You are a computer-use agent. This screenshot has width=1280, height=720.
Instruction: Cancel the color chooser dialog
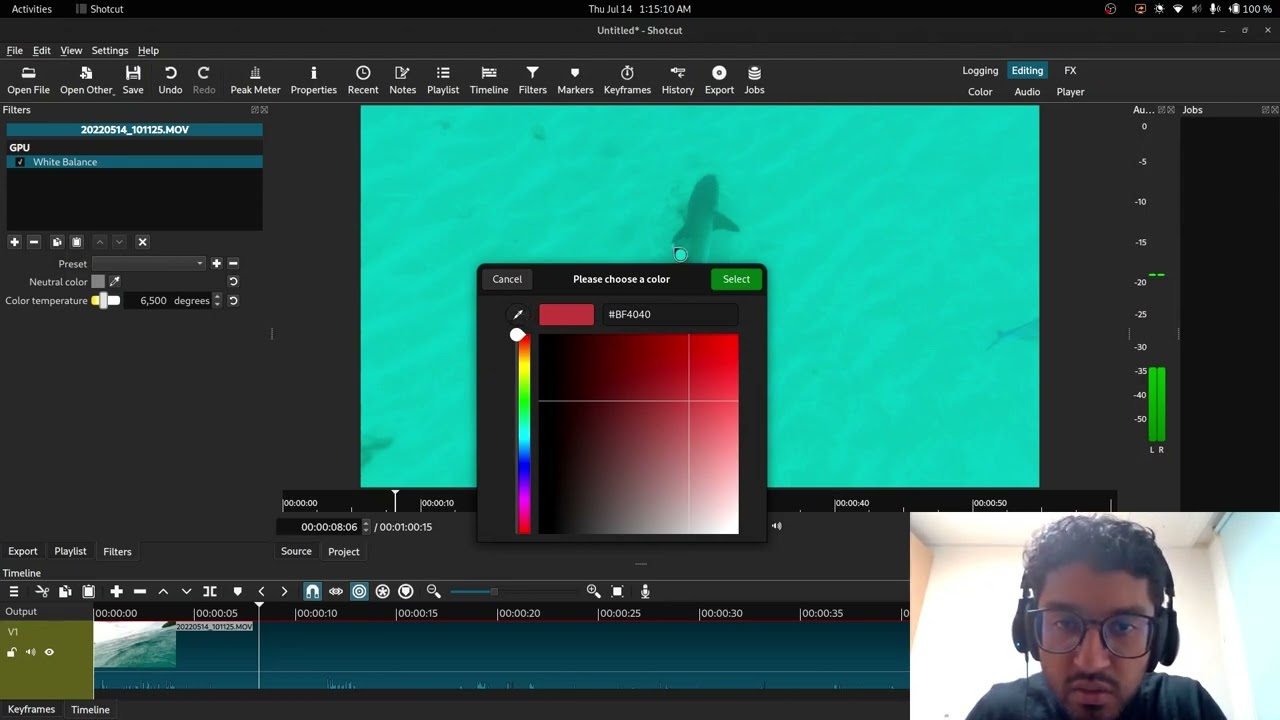507,279
